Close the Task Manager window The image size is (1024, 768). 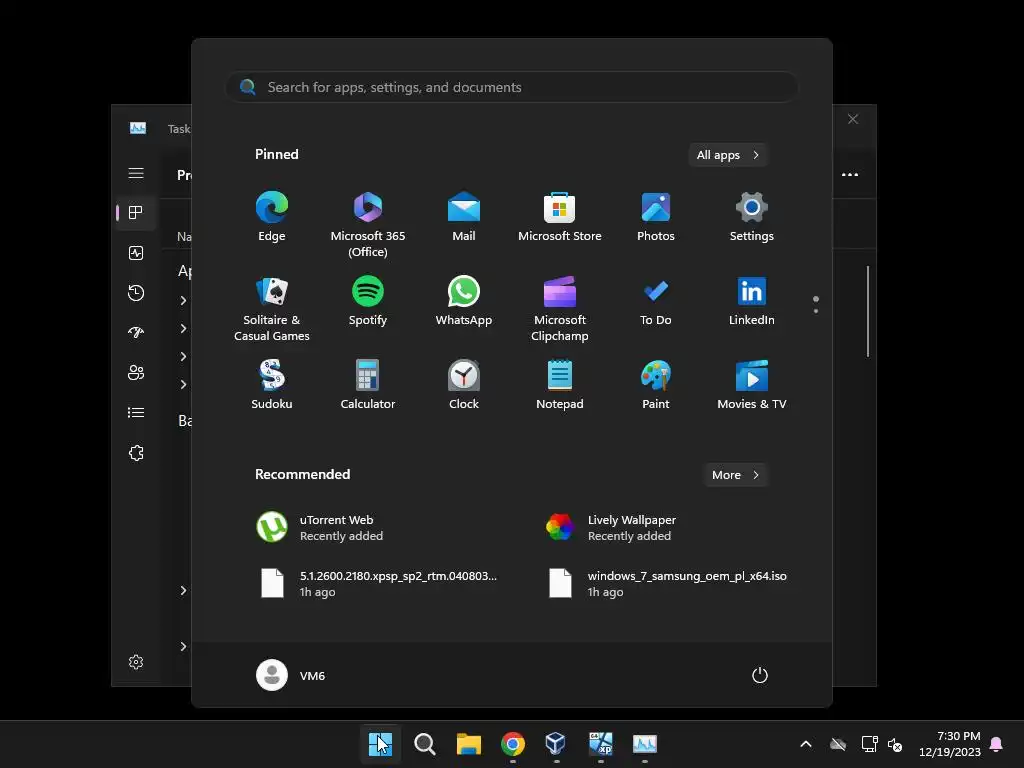853,119
